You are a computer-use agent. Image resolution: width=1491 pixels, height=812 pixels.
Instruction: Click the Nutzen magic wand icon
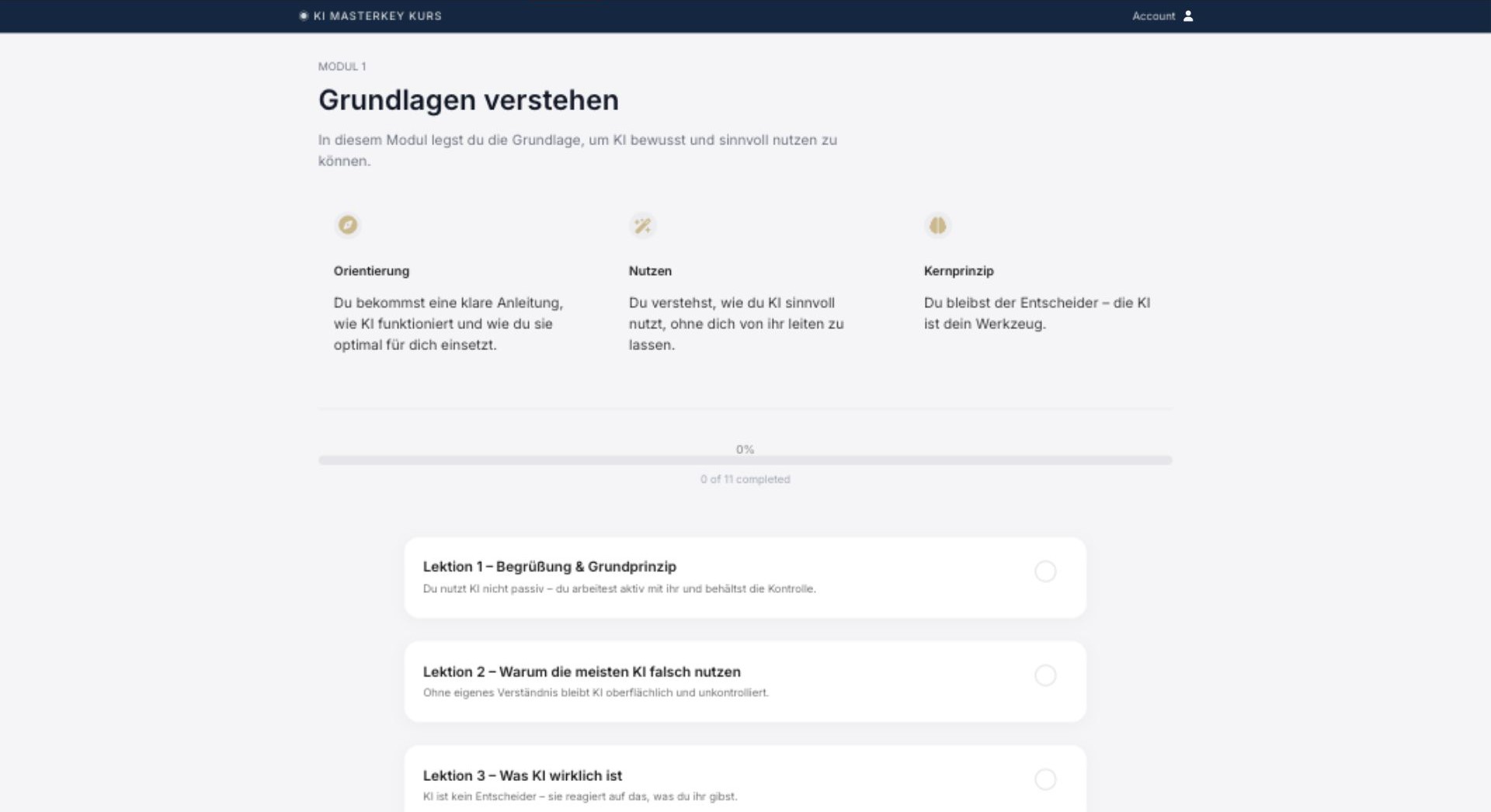coord(643,226)
